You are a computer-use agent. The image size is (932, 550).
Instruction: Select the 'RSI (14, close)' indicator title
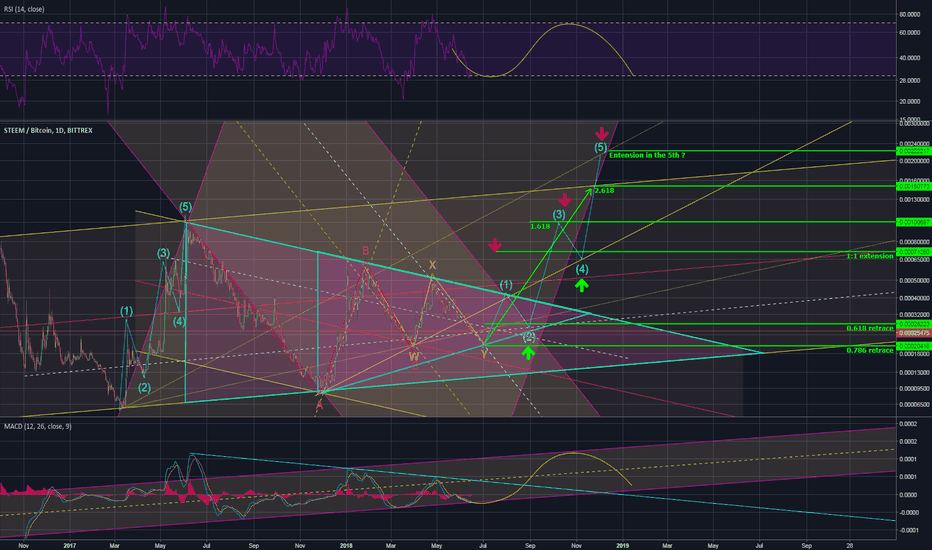(24, 10)
